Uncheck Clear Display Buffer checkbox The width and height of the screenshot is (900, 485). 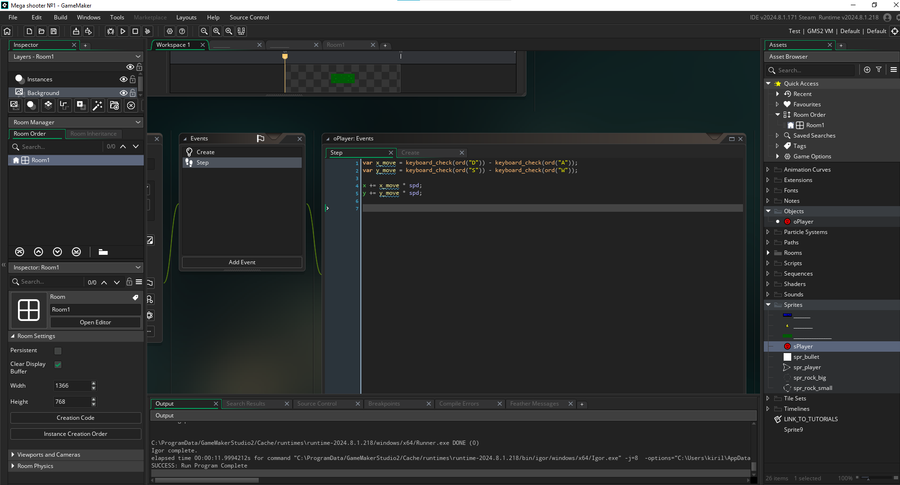tap(57, 364)
